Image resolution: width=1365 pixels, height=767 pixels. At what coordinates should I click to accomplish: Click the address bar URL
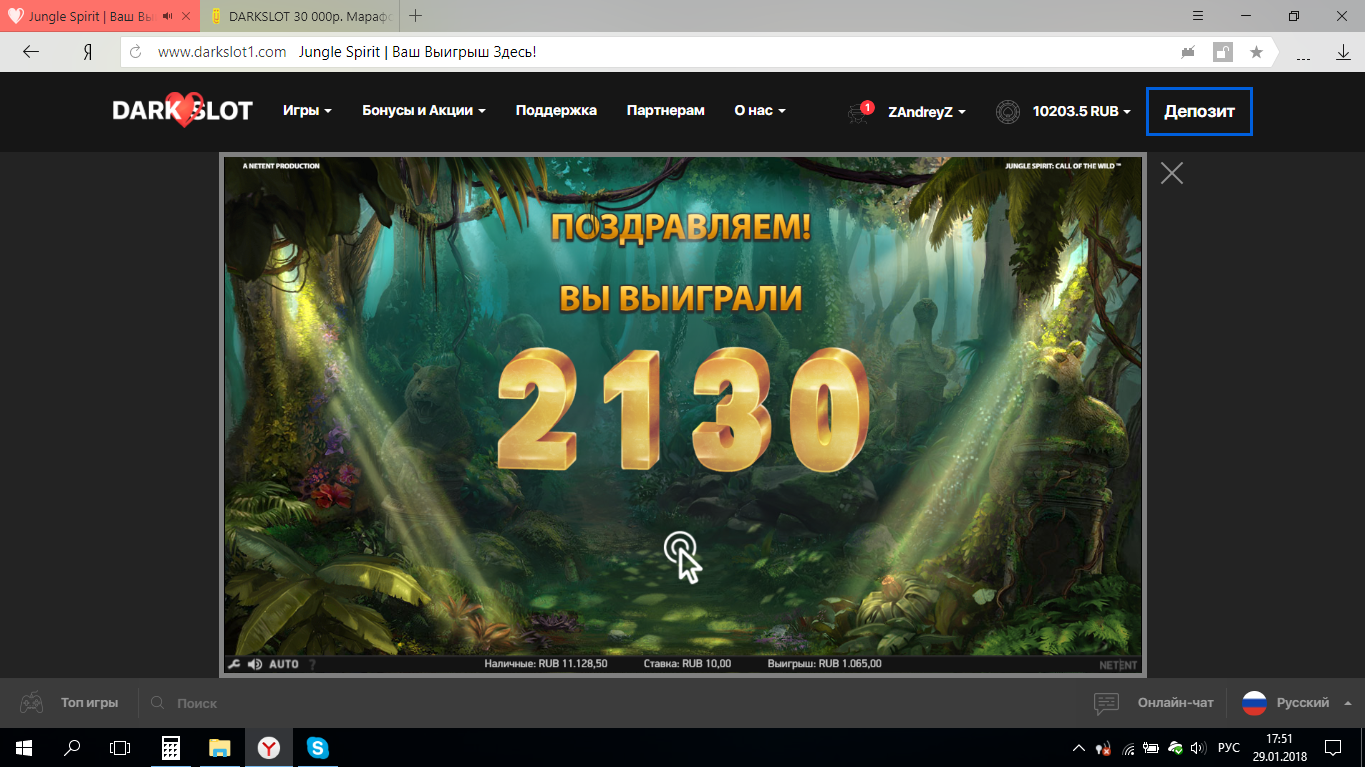coord(222,52)
